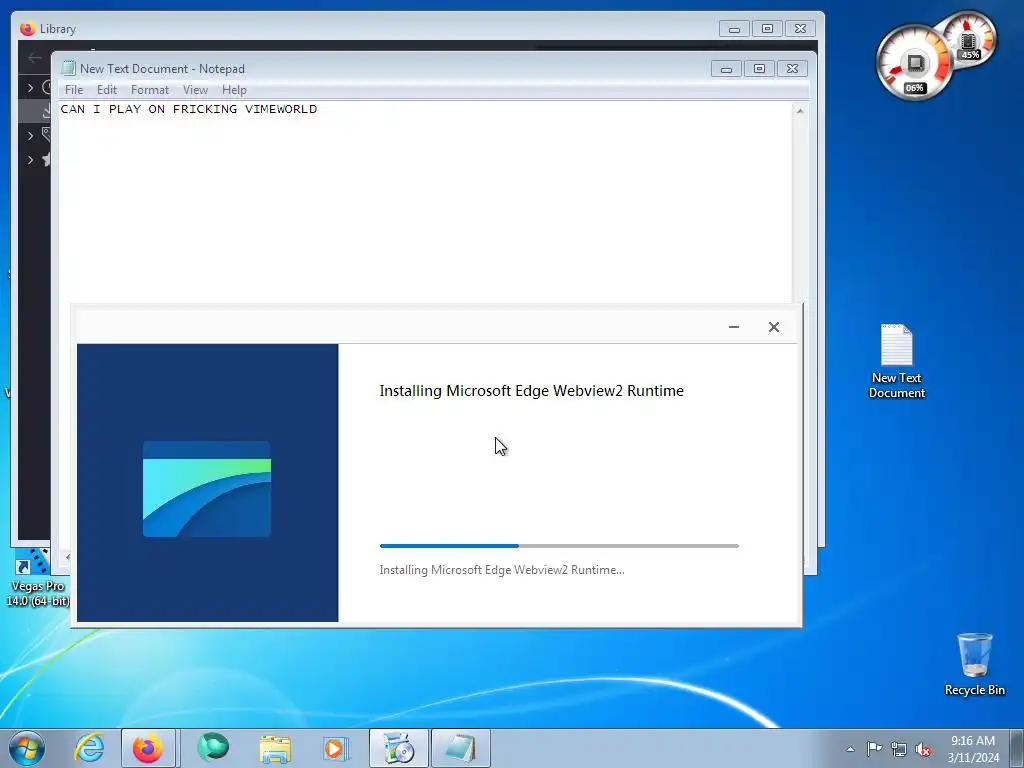The image size is (1024, 768).
Task: Click the History clock icon in Library
Action: coord(47,87)
